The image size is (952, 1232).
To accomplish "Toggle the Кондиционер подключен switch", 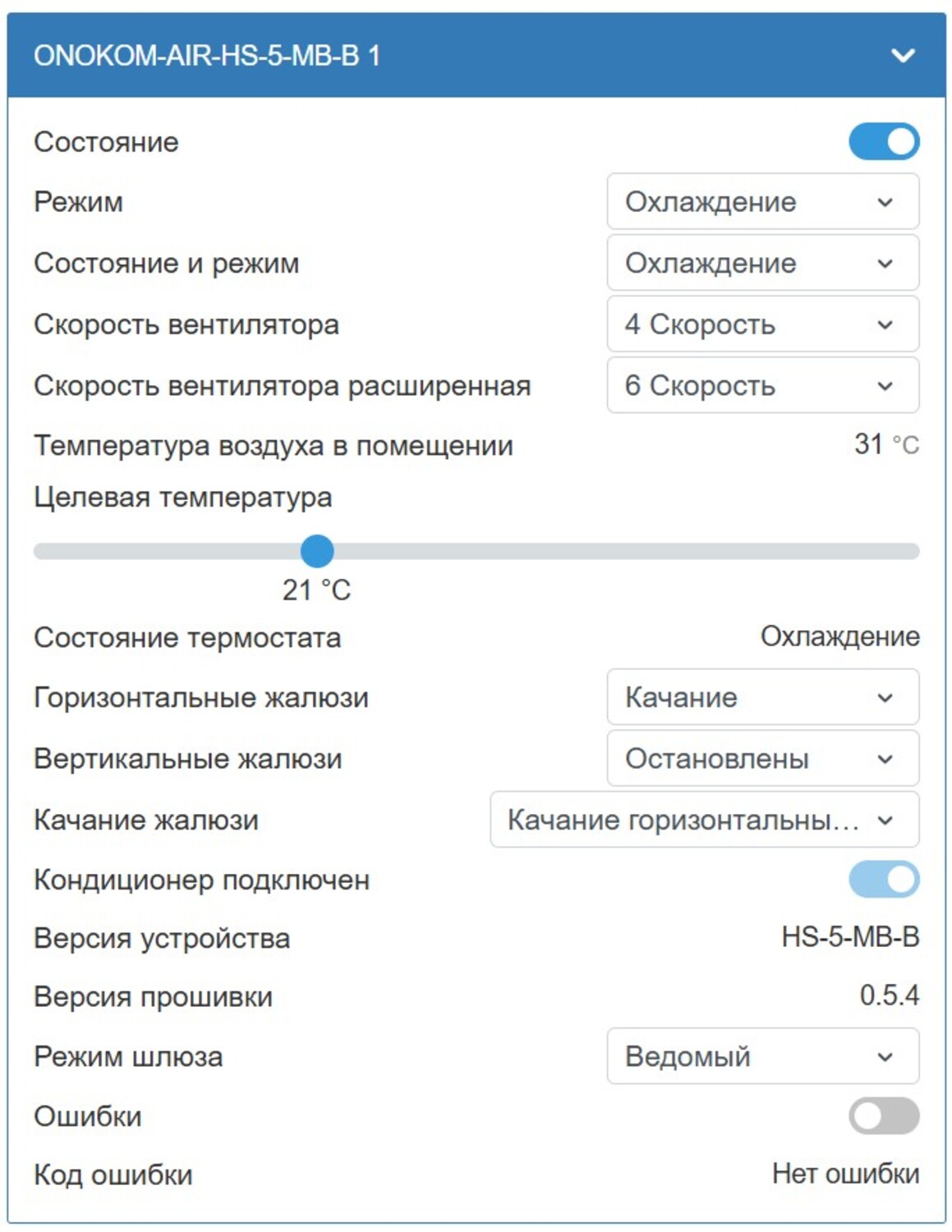I will coord(883,880).
